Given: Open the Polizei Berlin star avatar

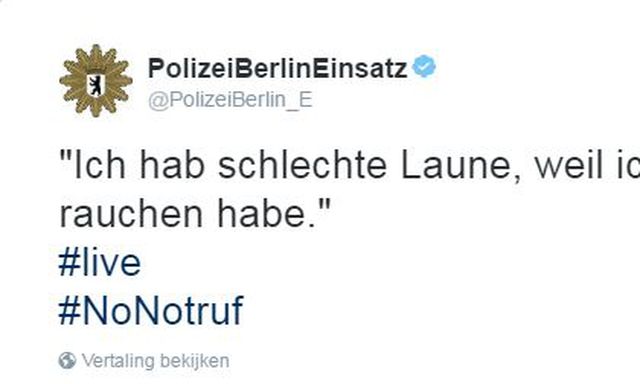Looking at the screenshot, I should pos(96,81).
